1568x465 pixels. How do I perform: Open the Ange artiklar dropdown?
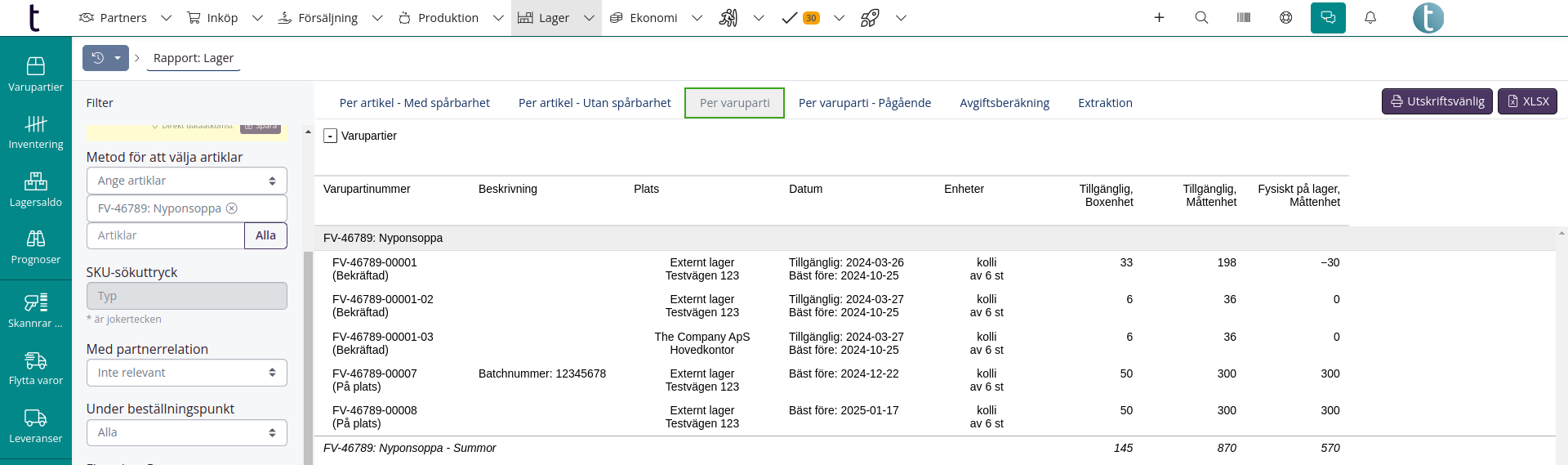[x=186, y=181]
